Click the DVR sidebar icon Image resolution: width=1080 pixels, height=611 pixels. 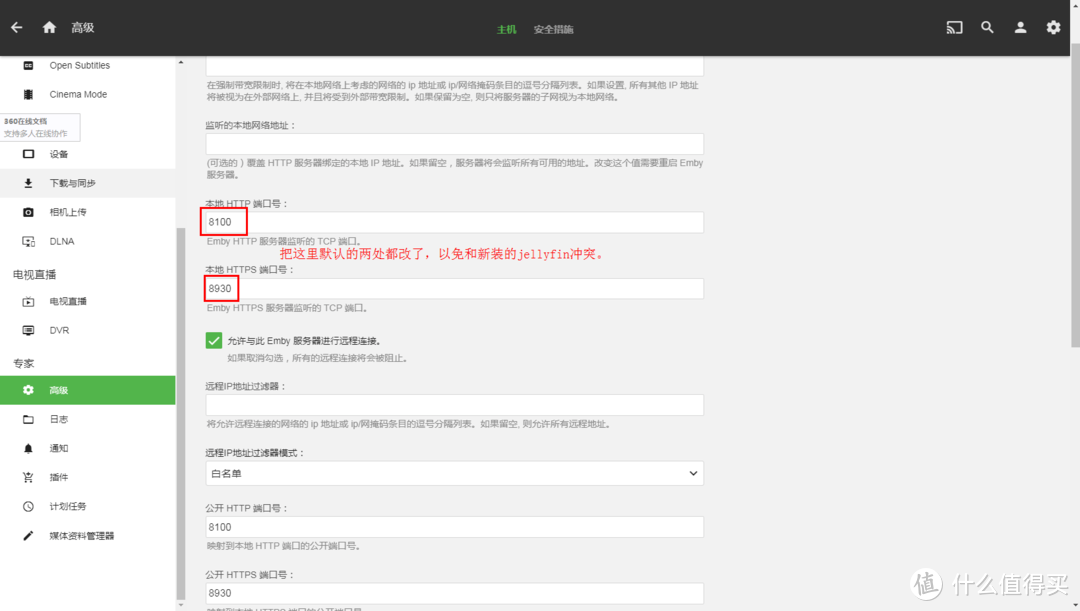click(28, 331)
